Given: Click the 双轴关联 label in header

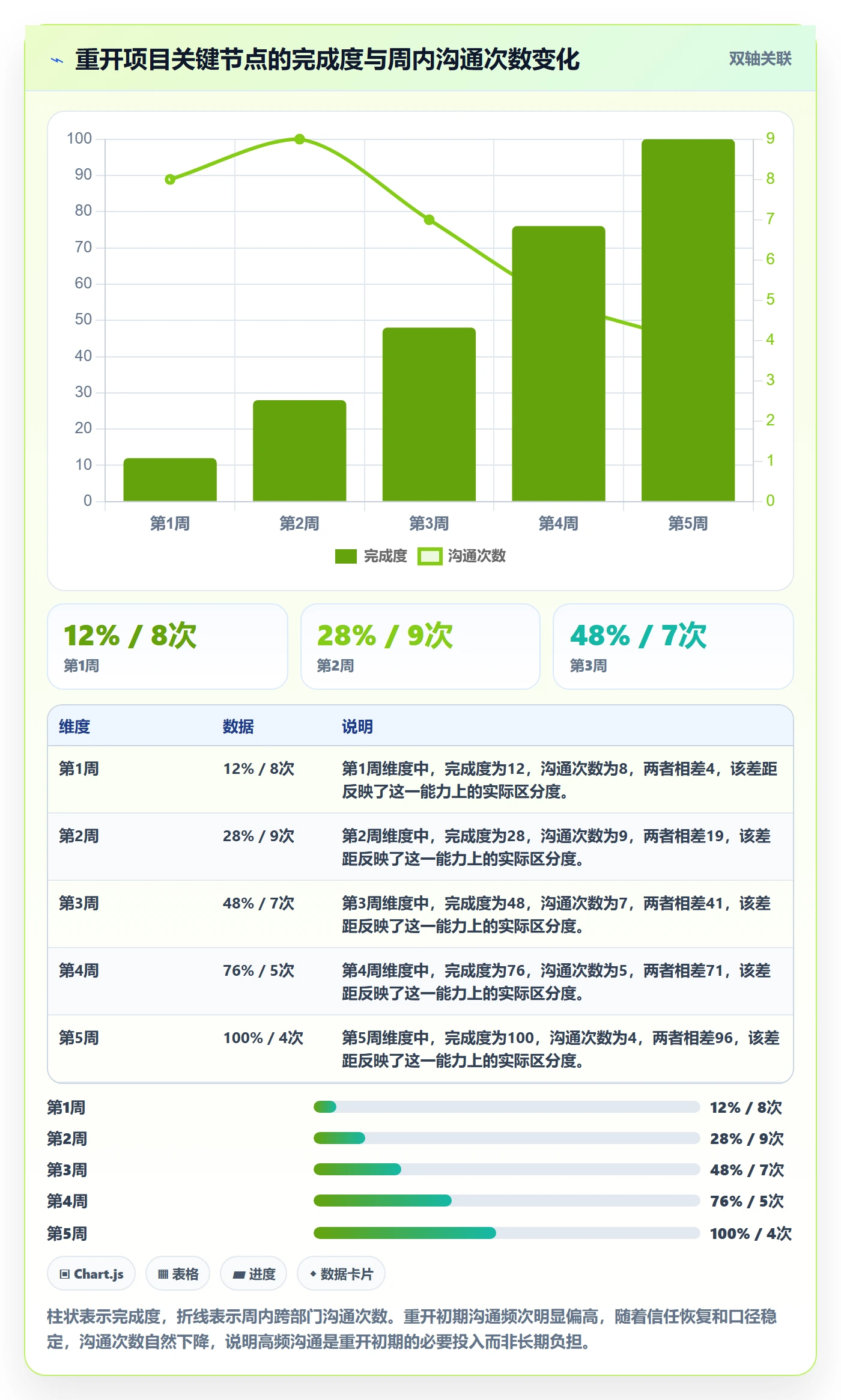Looking at the screenshot, I should (760, 59).
